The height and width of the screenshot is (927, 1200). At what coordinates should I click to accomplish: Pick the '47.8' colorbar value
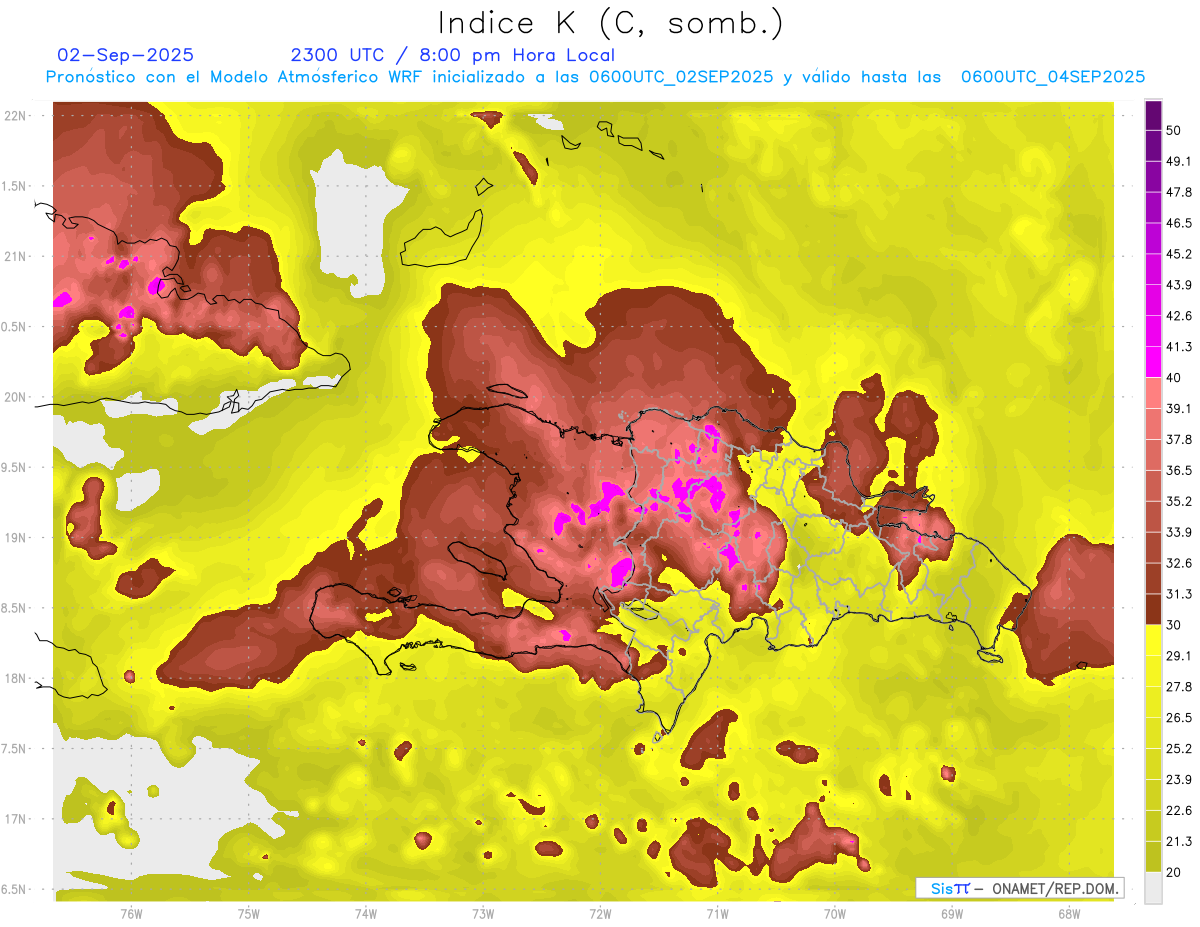pyautogui.click(x=1179, y=192)
